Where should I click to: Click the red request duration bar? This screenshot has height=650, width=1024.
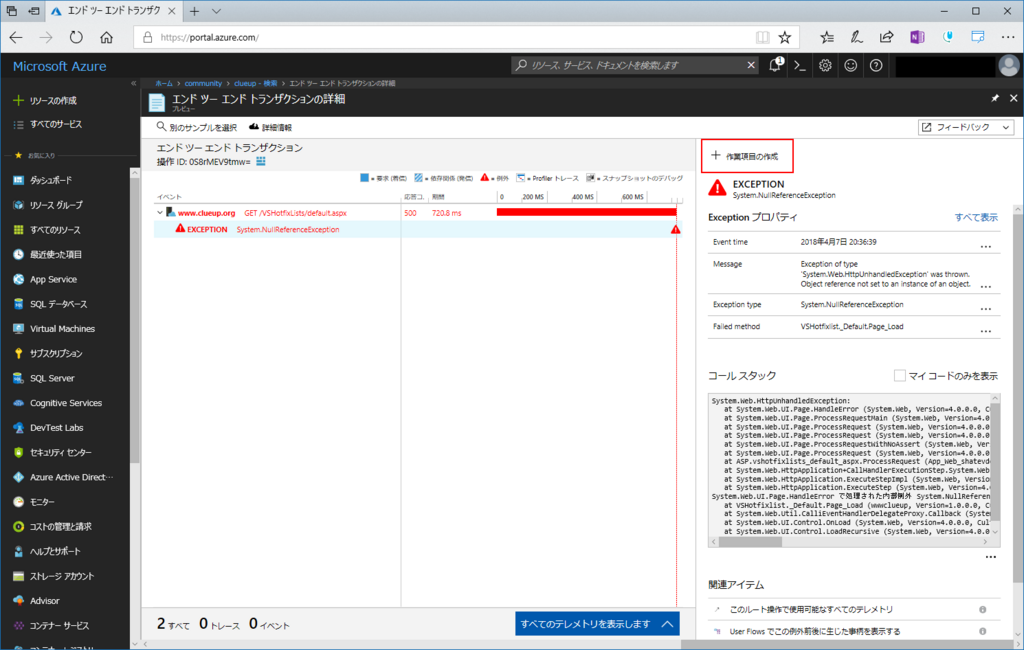point(586,212)
